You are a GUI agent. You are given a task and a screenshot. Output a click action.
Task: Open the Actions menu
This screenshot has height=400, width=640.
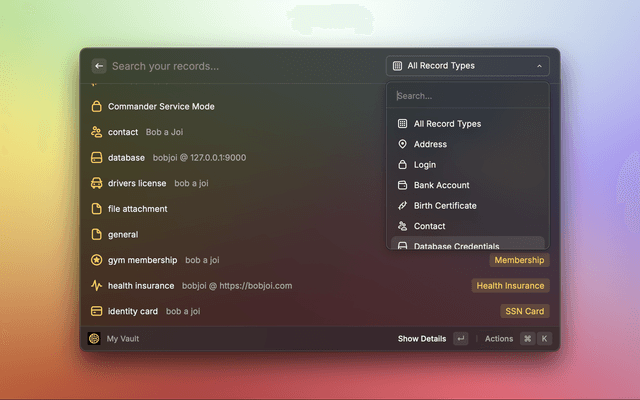(x=498, y=339)
